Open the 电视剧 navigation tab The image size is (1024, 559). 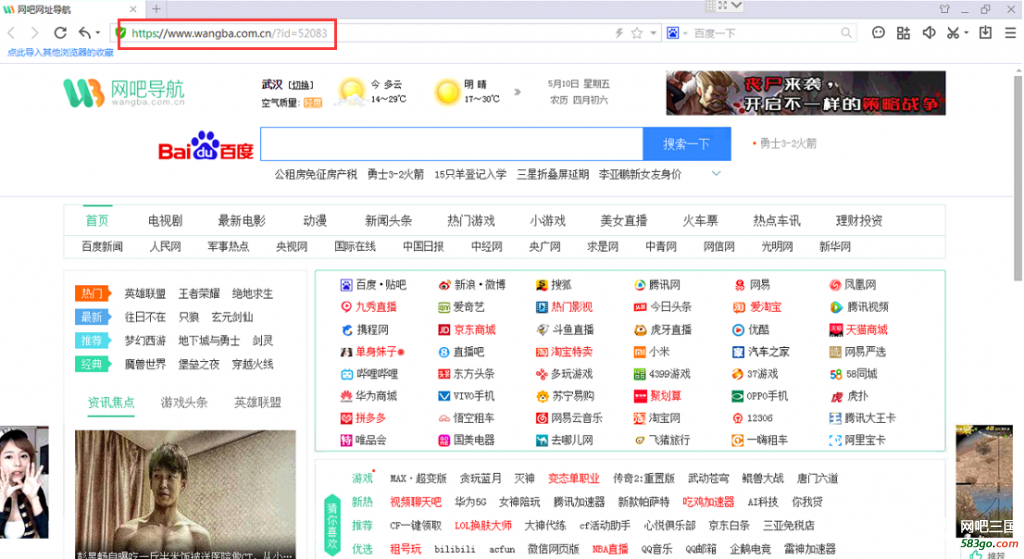click(165, 221)
